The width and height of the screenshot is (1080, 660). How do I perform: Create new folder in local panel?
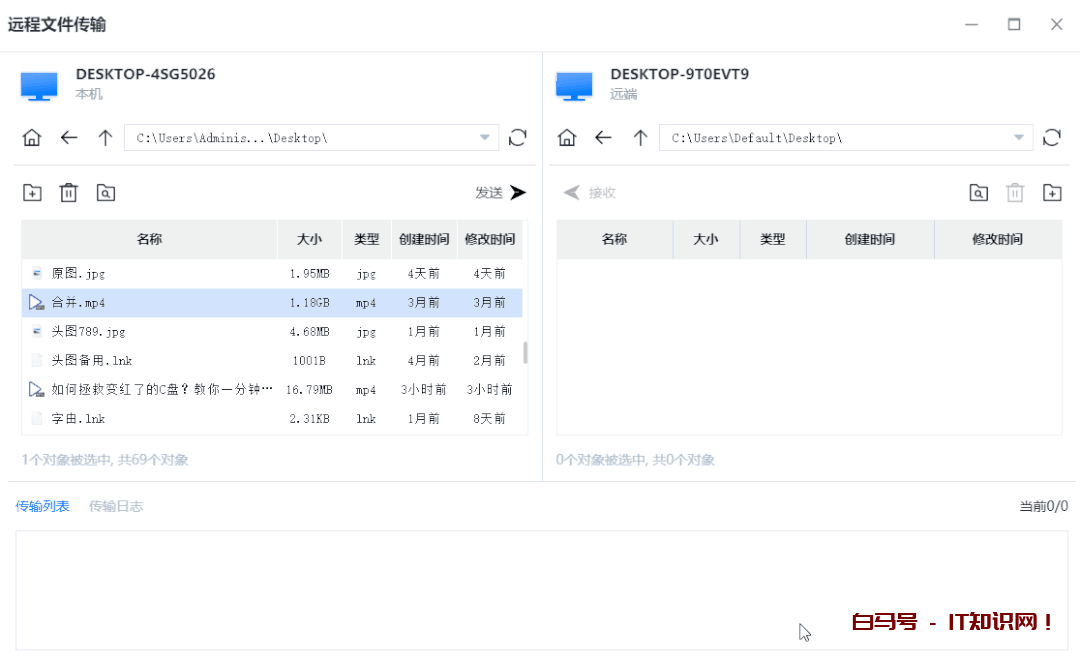pos(32,193)
